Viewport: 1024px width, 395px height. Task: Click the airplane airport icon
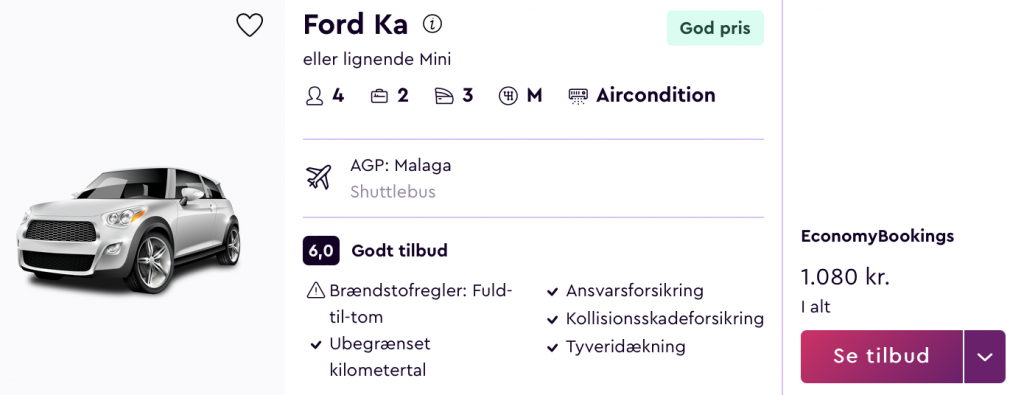(319, 178)
